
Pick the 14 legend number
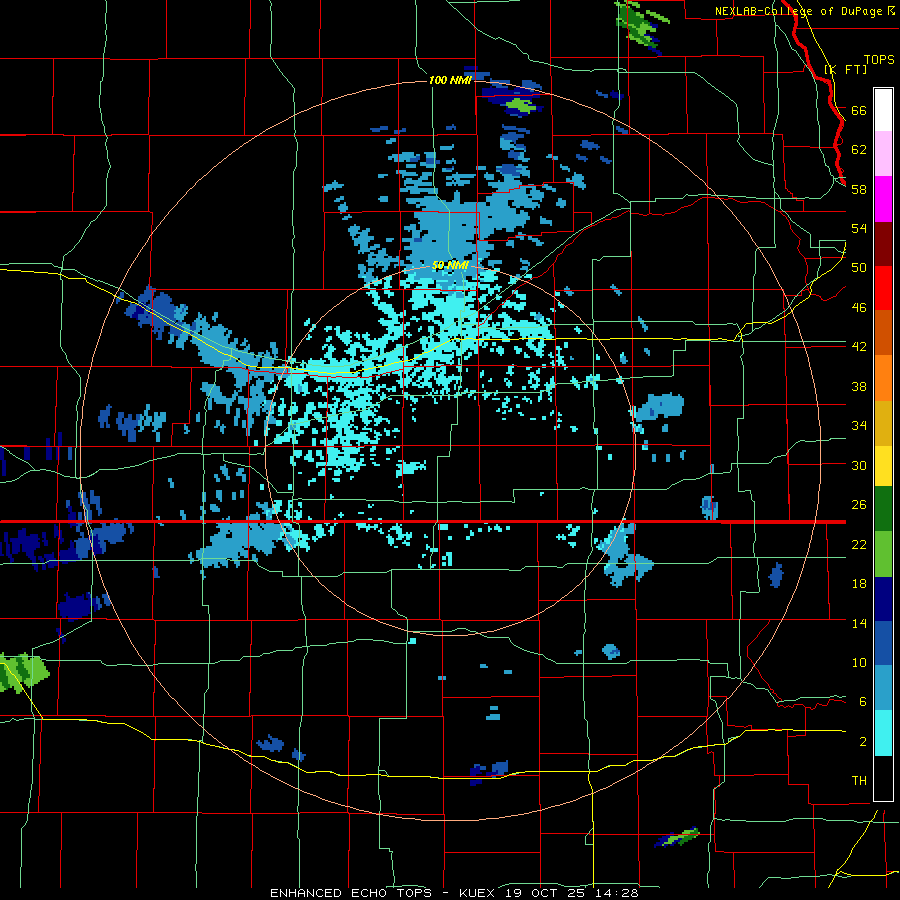pyautogui.click(x=859, y=623)
